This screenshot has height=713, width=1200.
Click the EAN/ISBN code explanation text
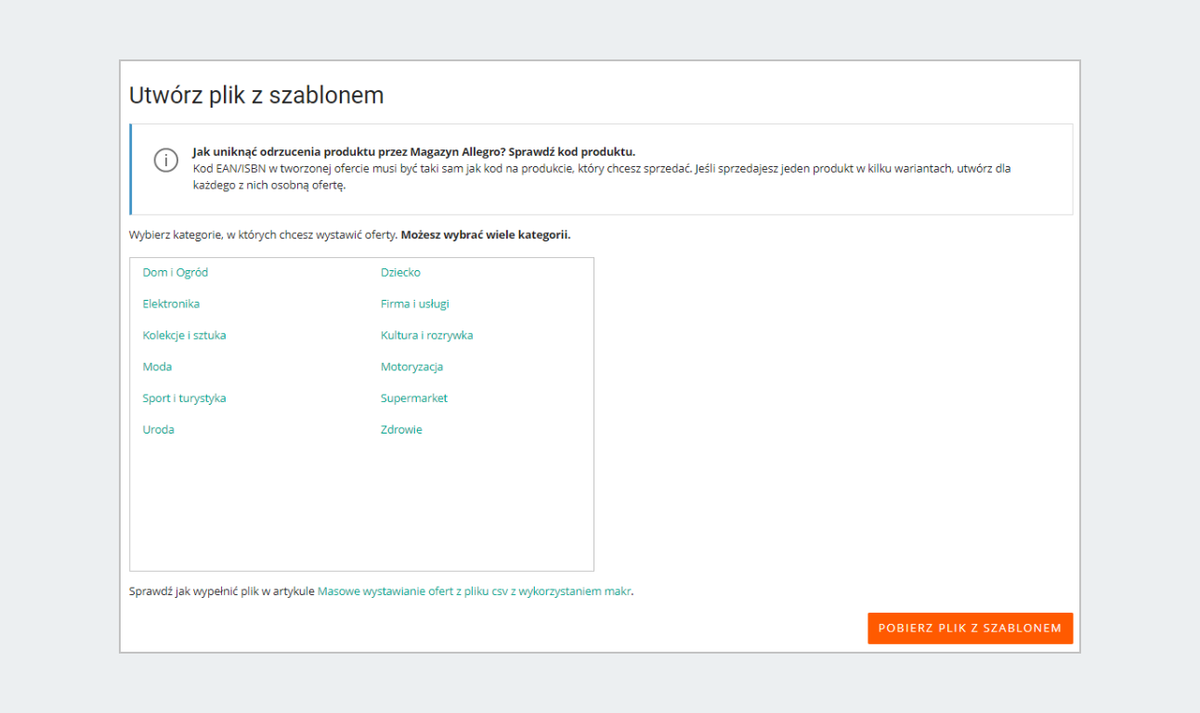click(602, 177)
